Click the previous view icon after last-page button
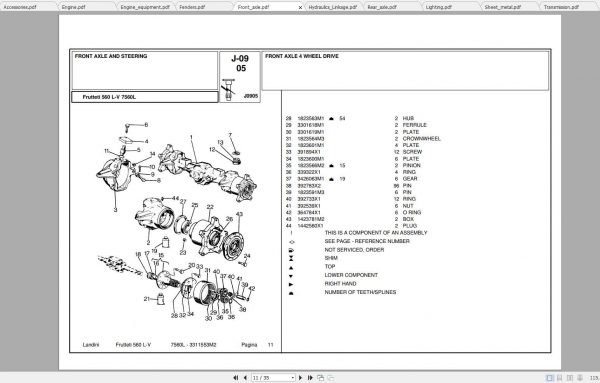This screenshot has height=383, width=600. pyautogui.click(x=321, y=378)
